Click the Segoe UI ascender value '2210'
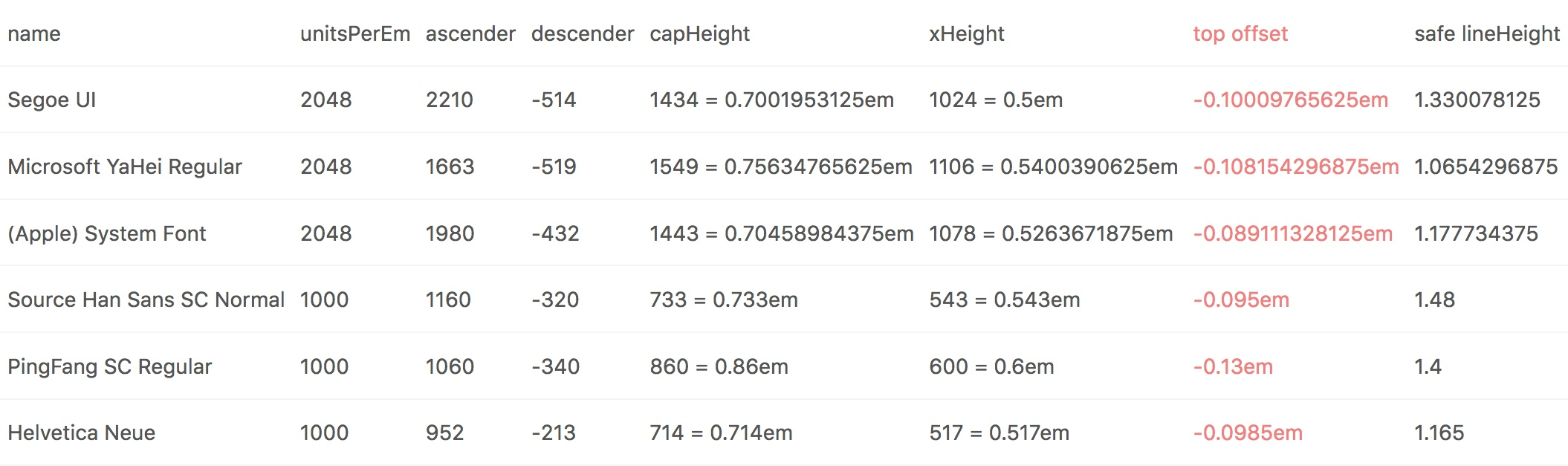 point(449,100)
